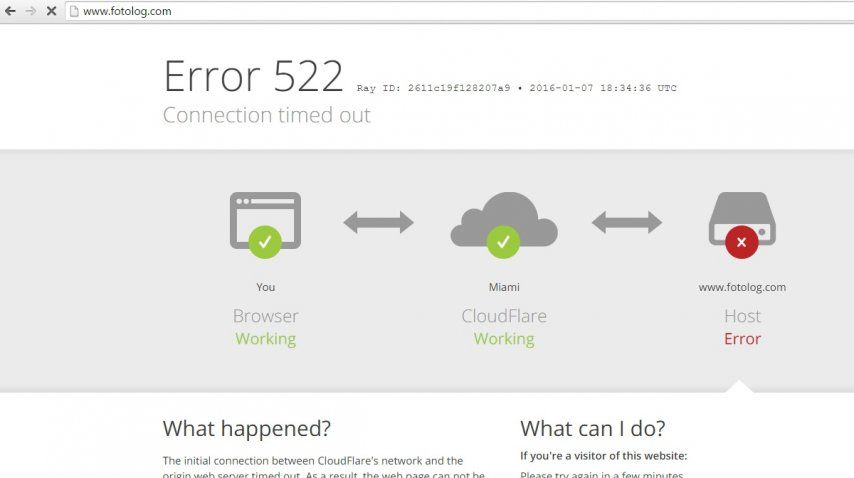The width and height of the screenshot is (854, 478).
Task: Click the browser window icon with checkmark
Action: click(265, 224)
